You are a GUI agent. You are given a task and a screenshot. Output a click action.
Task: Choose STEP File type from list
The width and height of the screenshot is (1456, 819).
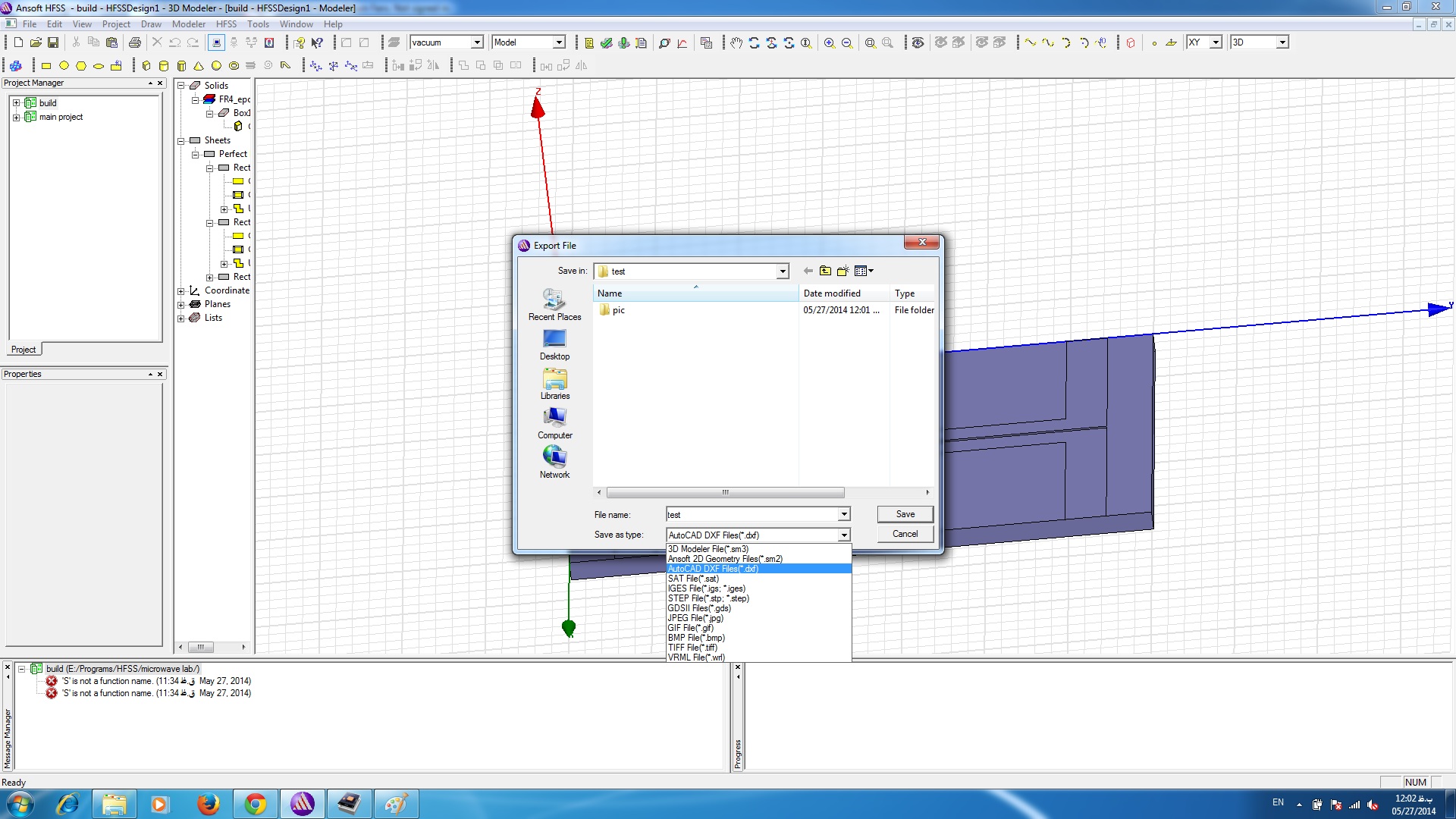click(x=708, y=598)
